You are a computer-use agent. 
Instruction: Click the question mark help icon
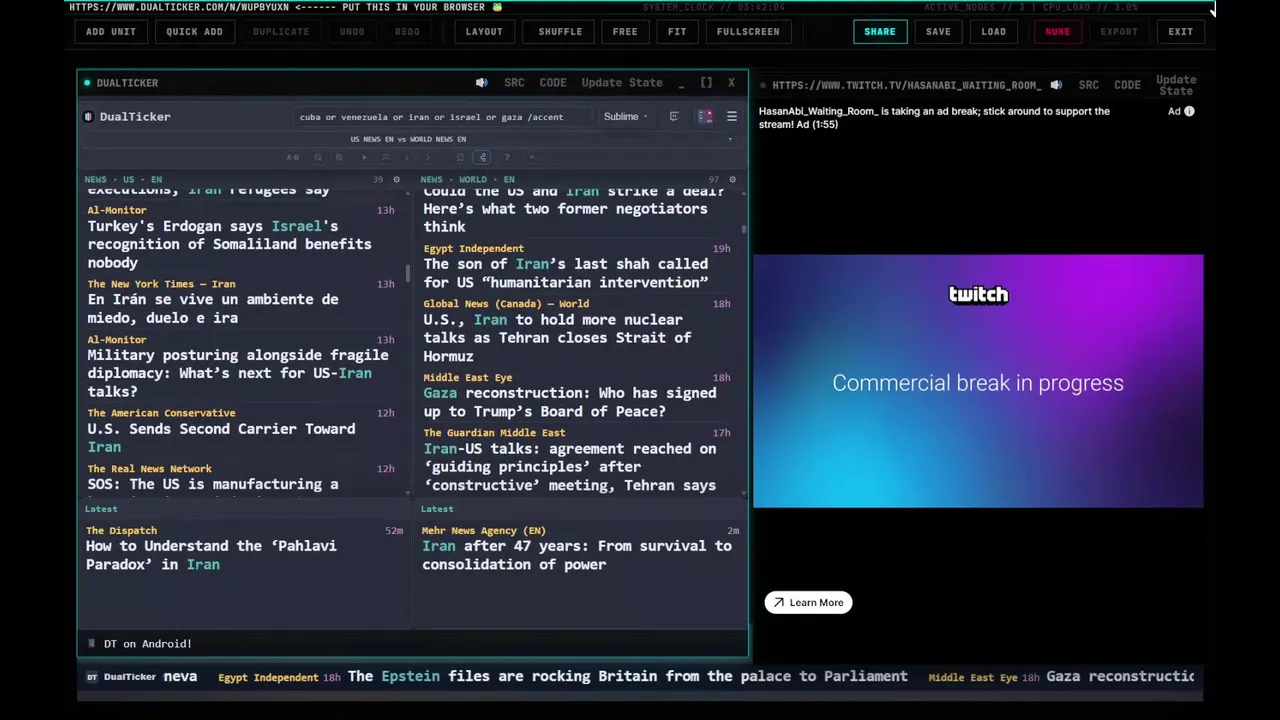pos(507,157)
